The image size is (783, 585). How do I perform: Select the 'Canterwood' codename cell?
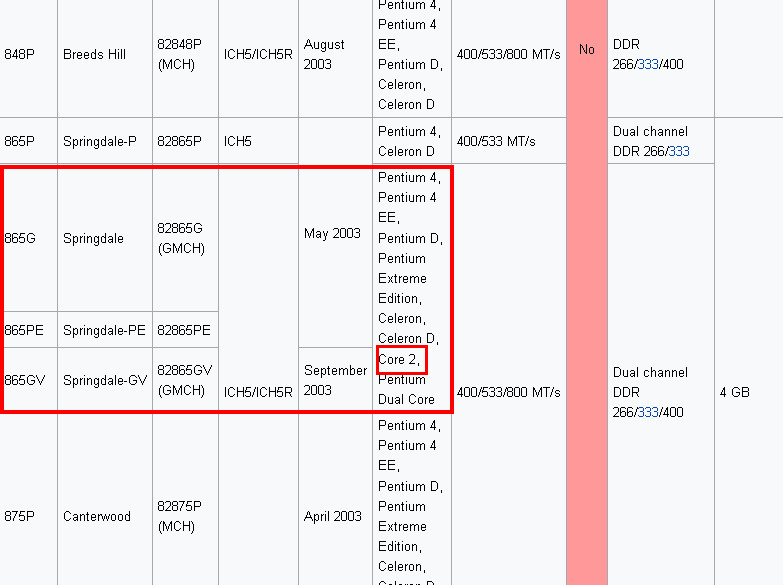(96, 517)
